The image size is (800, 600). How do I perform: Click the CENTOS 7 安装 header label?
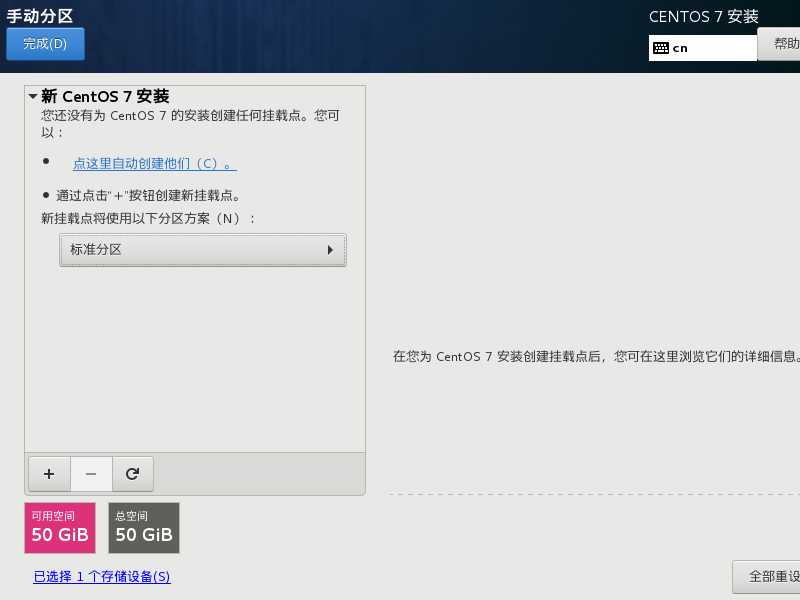(x=703, y=17)
